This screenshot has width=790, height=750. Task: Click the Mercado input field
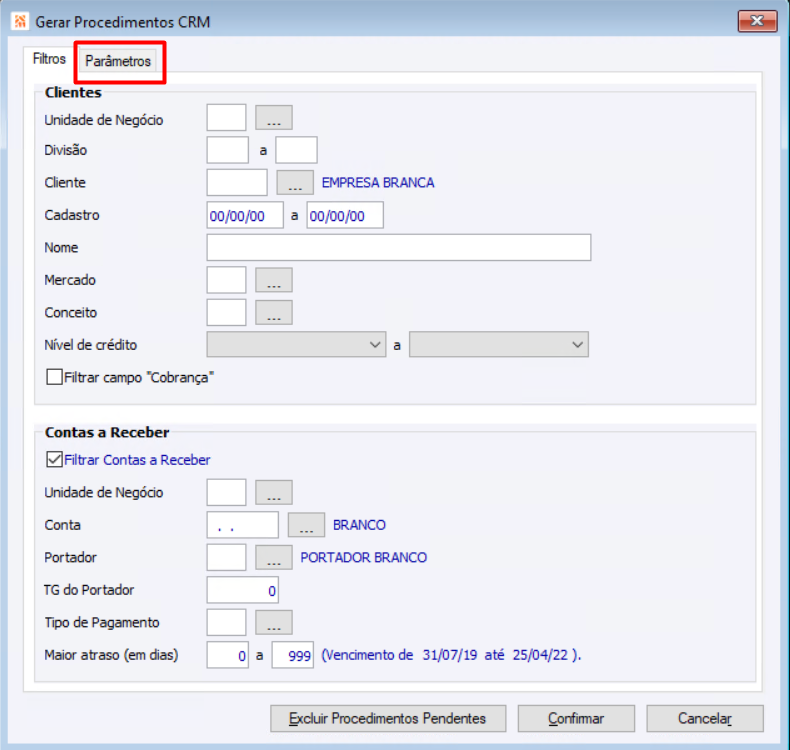coord(226,280)
